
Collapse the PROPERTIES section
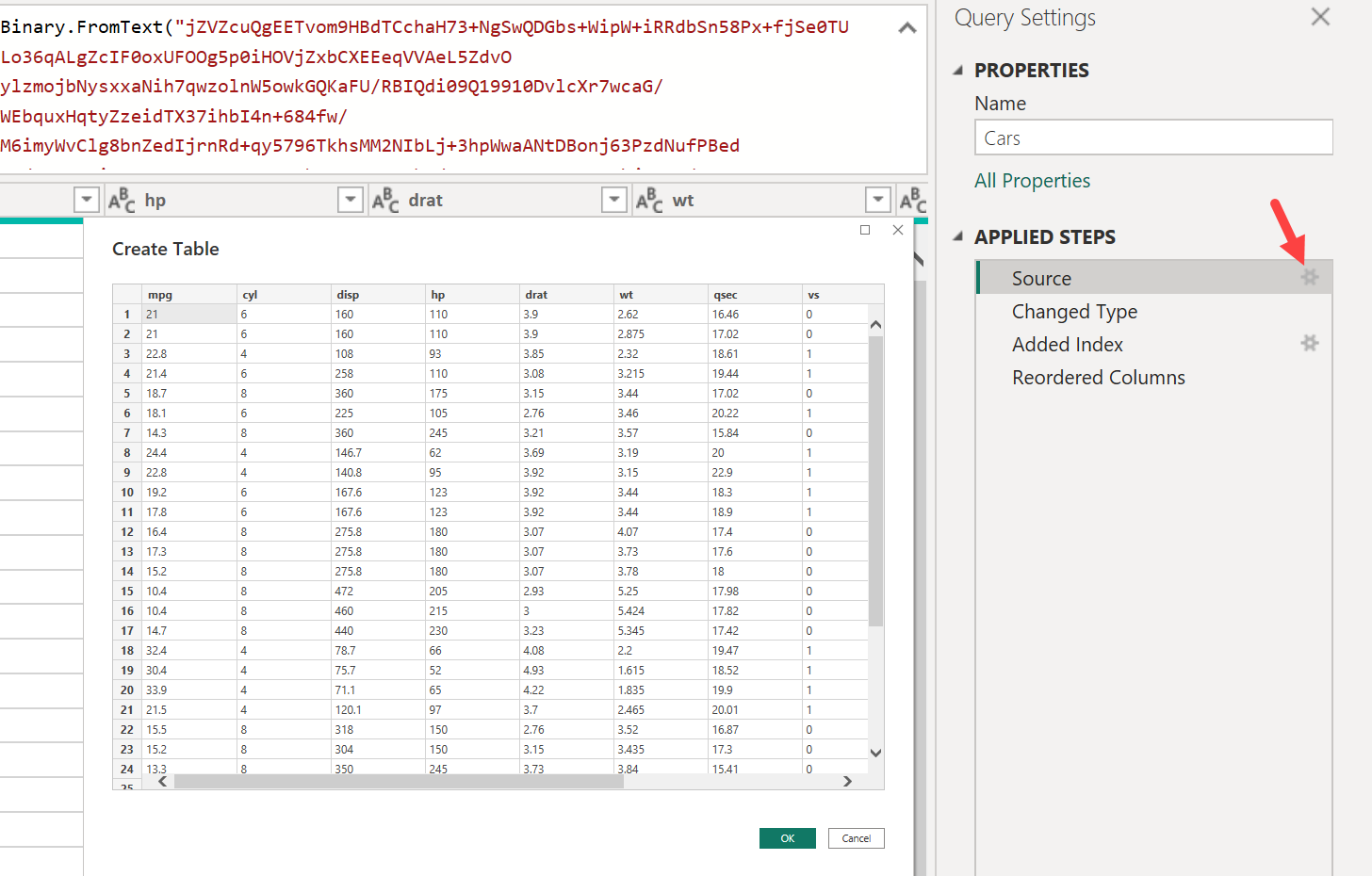(956, 70)
